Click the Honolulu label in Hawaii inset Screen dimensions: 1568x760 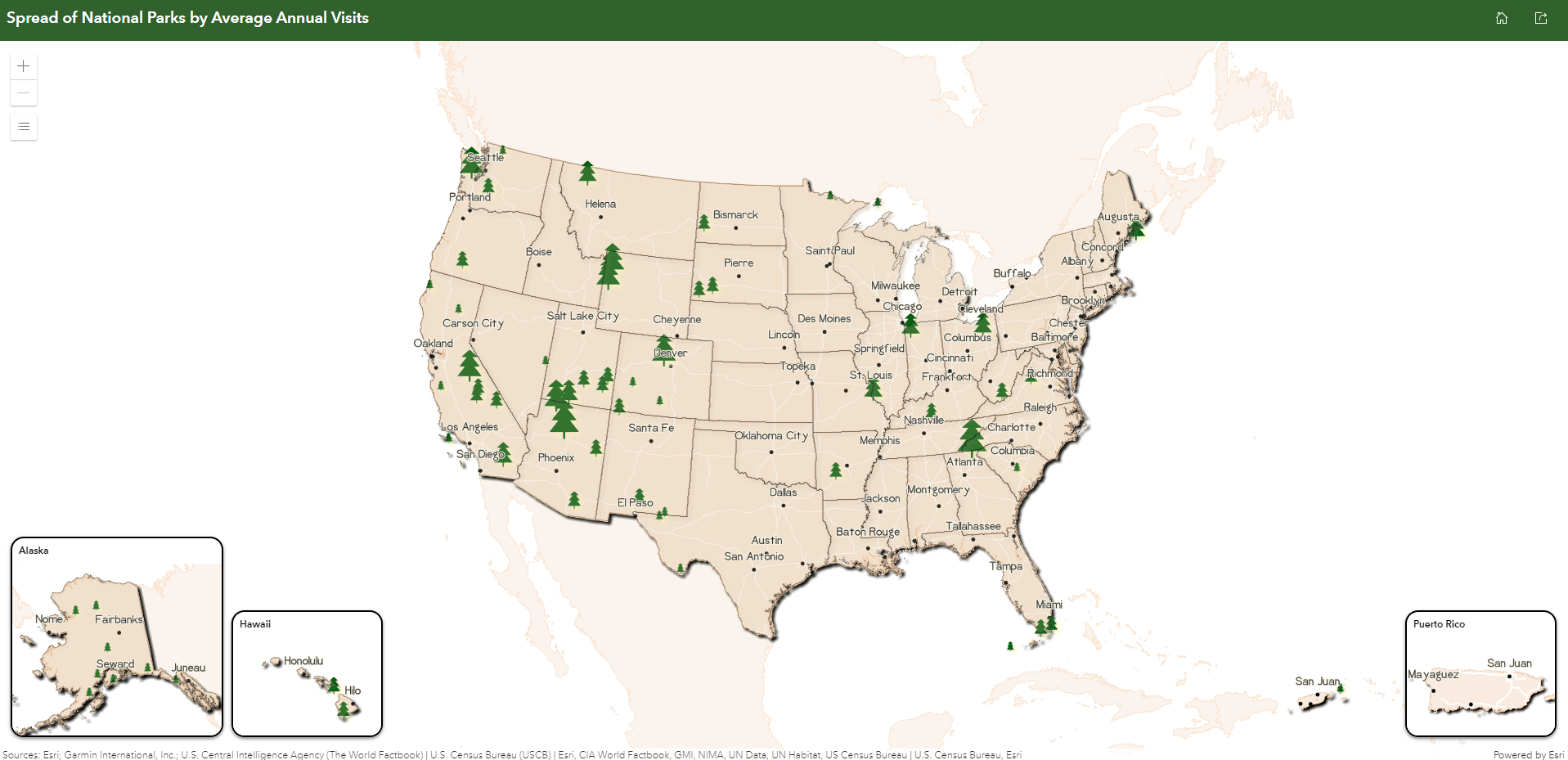click(x=303, y=661)
